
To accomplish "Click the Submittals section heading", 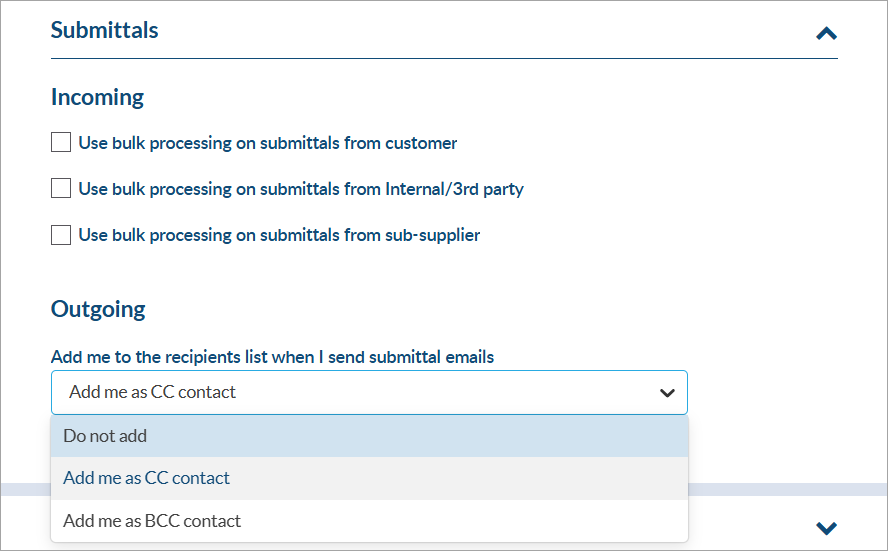I will 105,30.
